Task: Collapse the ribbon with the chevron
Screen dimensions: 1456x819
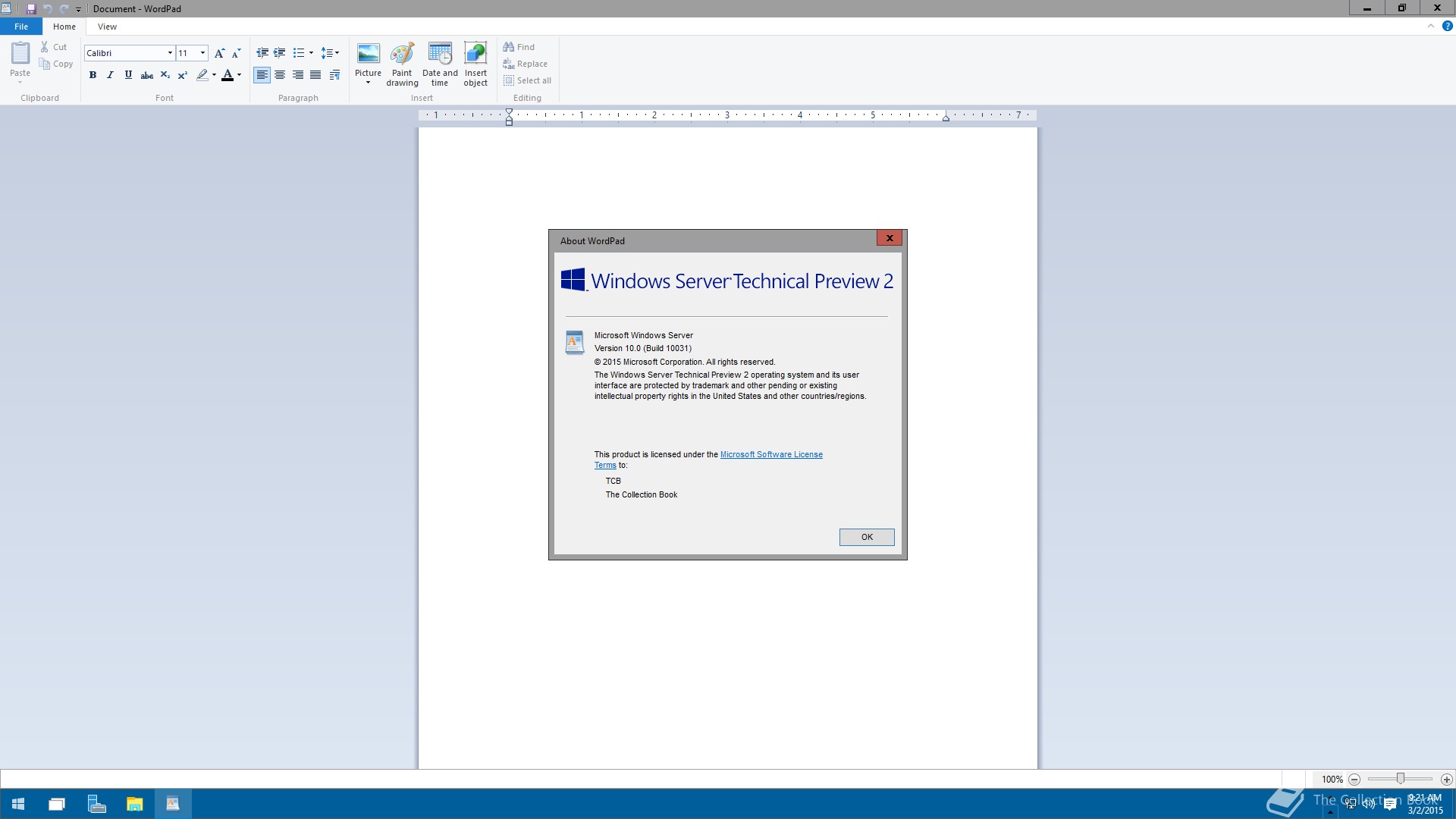Action: pos(1431,26)
